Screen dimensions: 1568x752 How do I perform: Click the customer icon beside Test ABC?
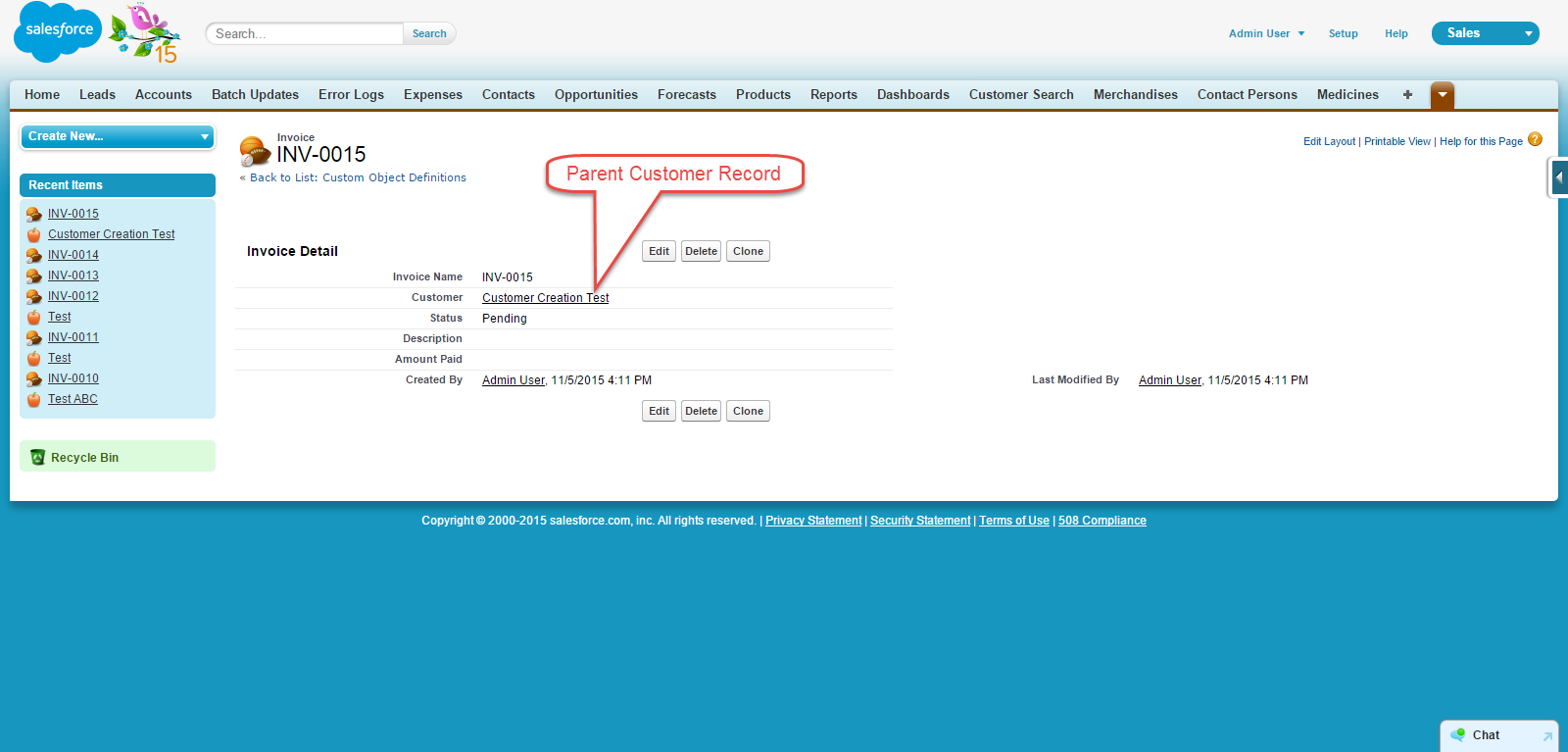click(x=34, y=399)
